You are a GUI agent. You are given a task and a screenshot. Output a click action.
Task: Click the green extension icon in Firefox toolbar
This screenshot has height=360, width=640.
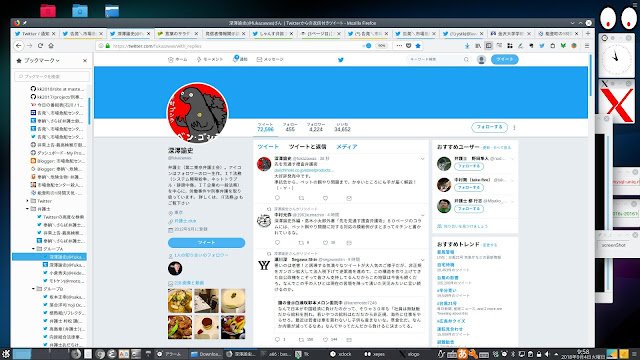point(563,46)
